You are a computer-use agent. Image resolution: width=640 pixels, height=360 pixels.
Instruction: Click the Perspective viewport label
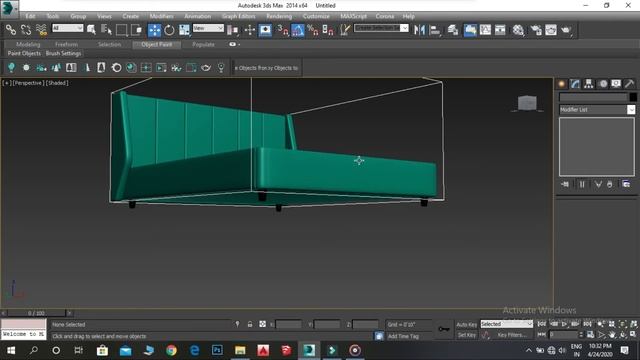pyautogui.click(x=28, y=83)
